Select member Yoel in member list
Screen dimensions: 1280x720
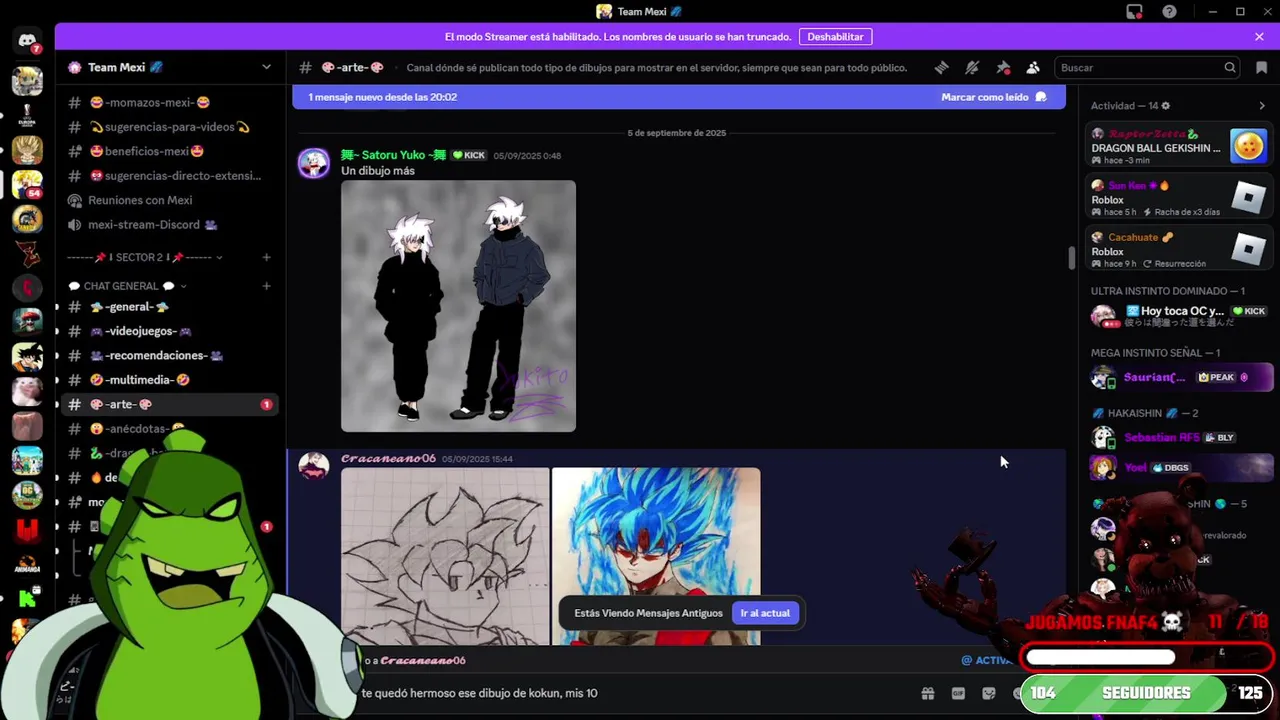(x=1179, y=467)
